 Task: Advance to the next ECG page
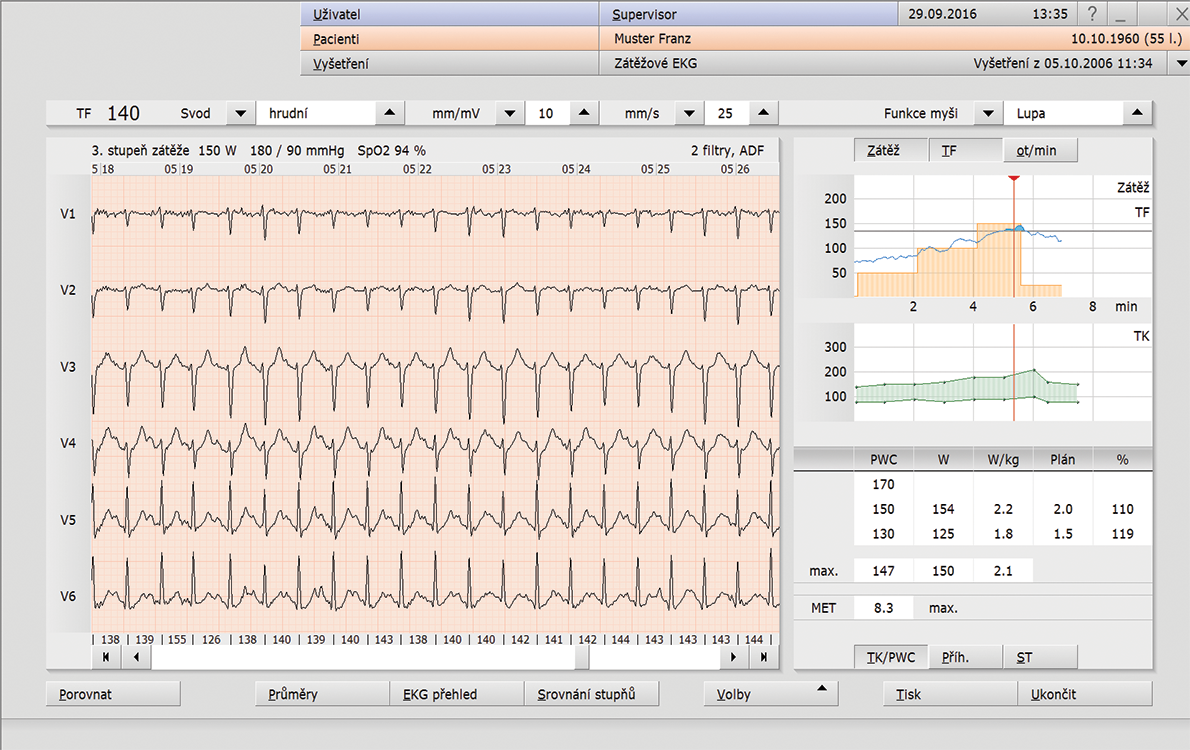point(733,657)
